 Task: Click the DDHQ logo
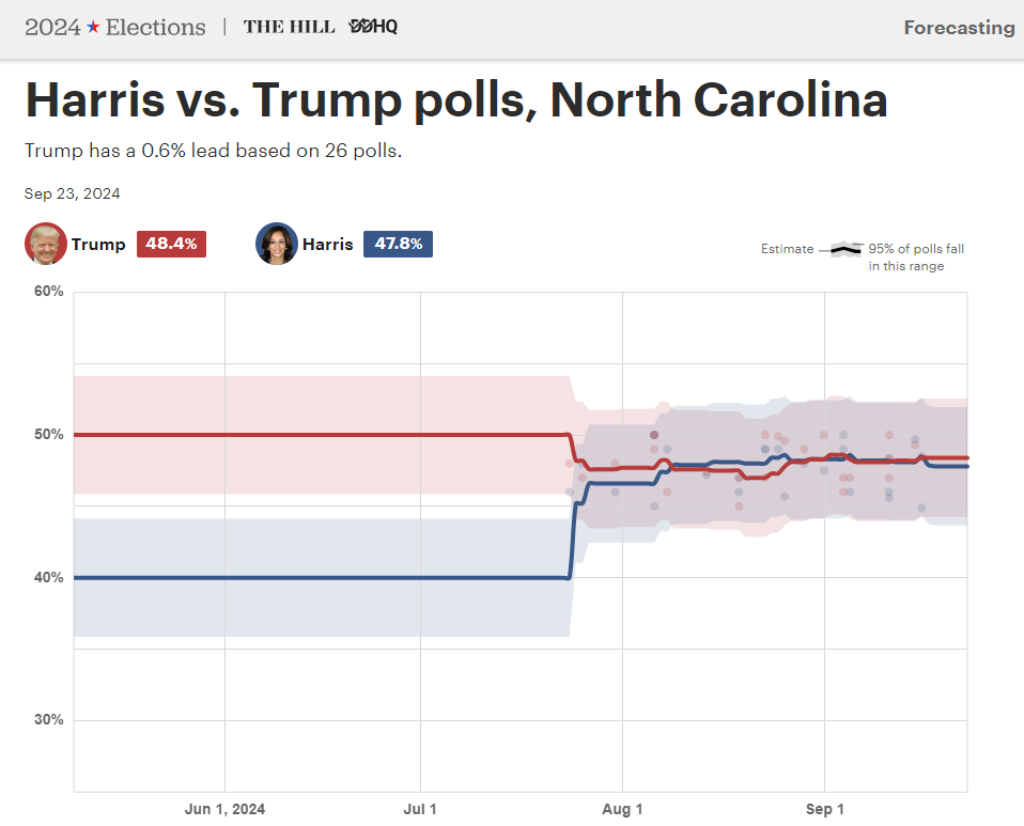(373, 27)
